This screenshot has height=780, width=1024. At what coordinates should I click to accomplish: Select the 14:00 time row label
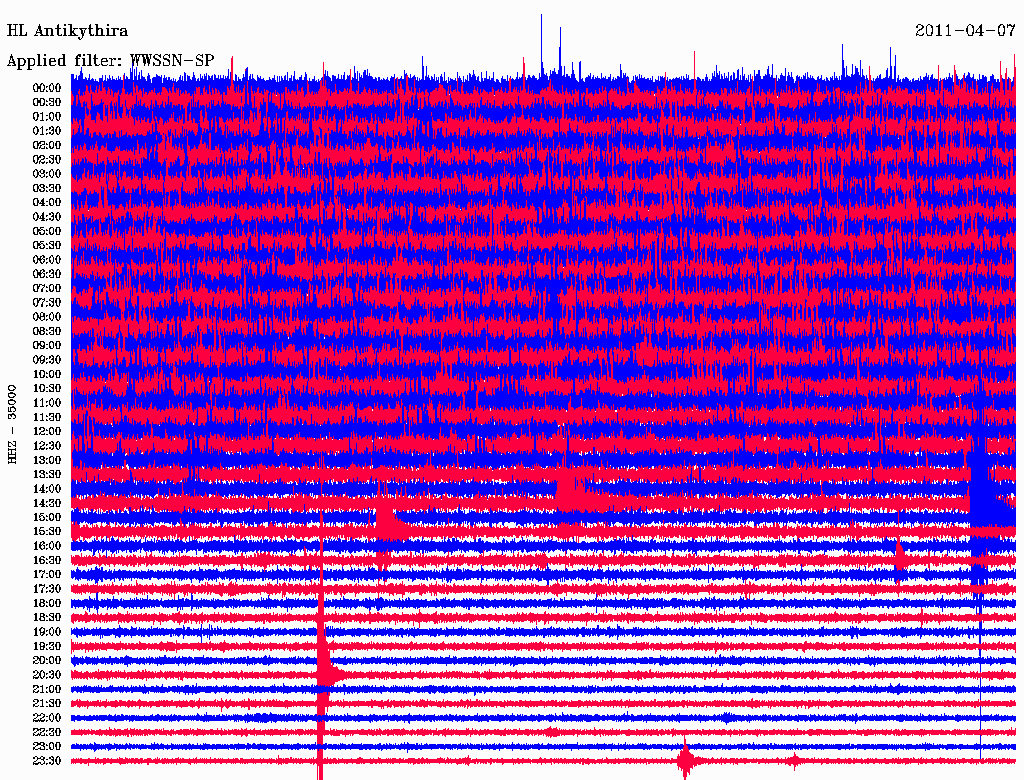pyautogui.click(x=47, y=489)
